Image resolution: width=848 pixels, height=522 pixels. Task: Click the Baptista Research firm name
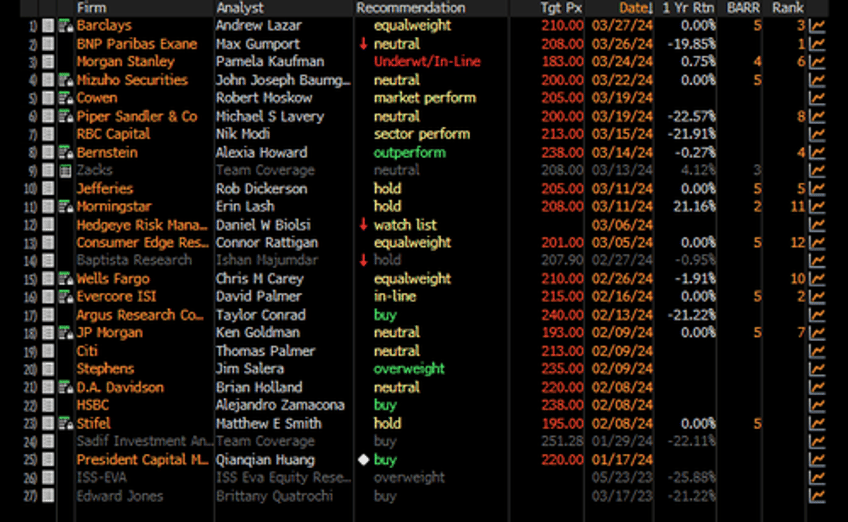tap(134, 260)
